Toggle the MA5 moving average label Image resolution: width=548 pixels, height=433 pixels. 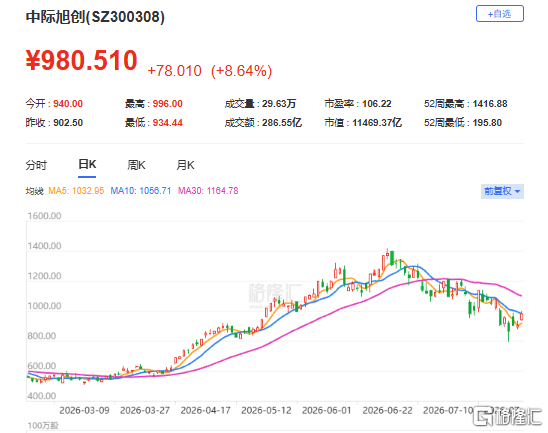tap(76, 191)
